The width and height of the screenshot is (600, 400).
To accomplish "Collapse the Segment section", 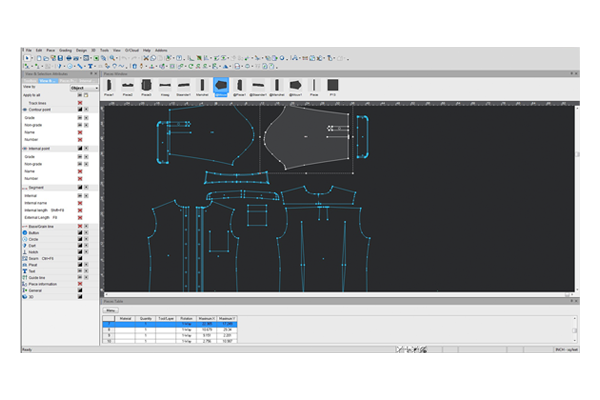I will 25,187.
